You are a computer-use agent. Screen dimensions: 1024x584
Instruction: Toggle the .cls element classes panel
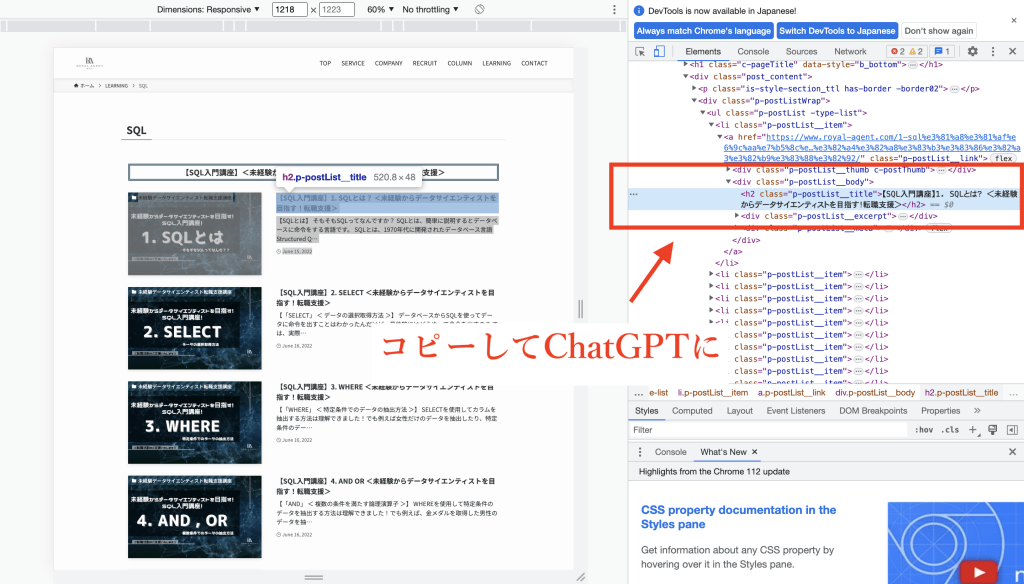point(950,430)
